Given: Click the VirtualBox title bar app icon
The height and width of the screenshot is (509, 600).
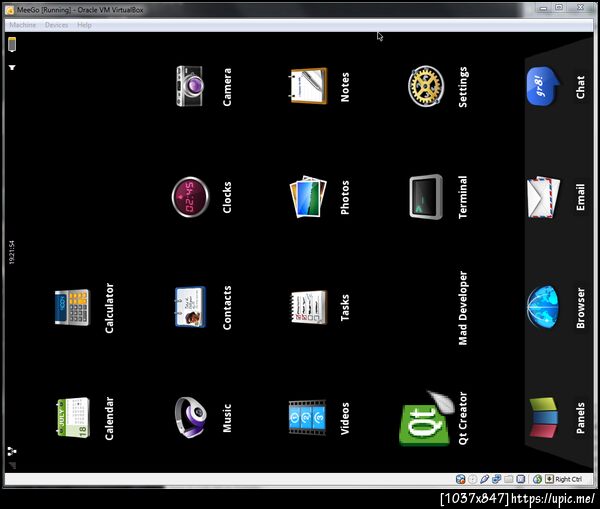Looking at the screenshot, I should (x=10, y=10).
